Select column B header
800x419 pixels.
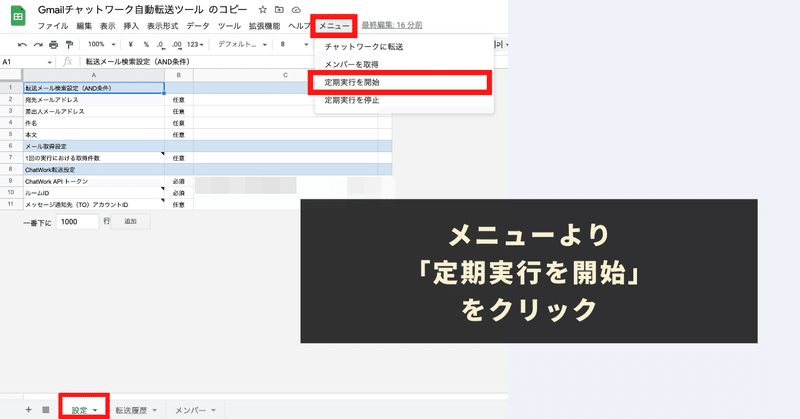pos(179,75)
